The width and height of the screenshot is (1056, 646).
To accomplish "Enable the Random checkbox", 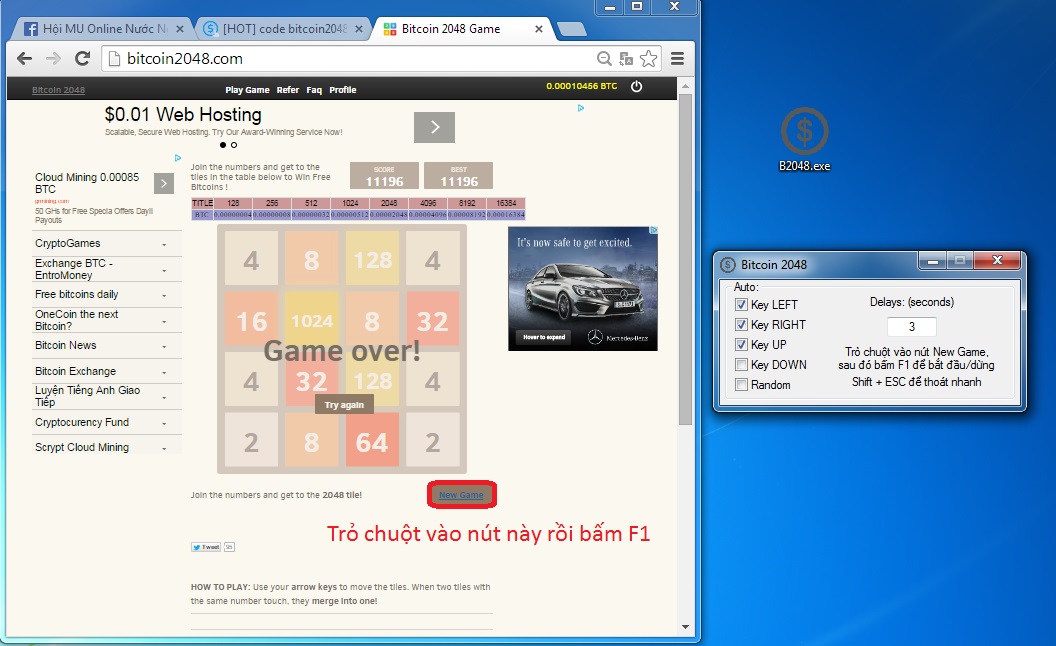I will click(741, 385).
